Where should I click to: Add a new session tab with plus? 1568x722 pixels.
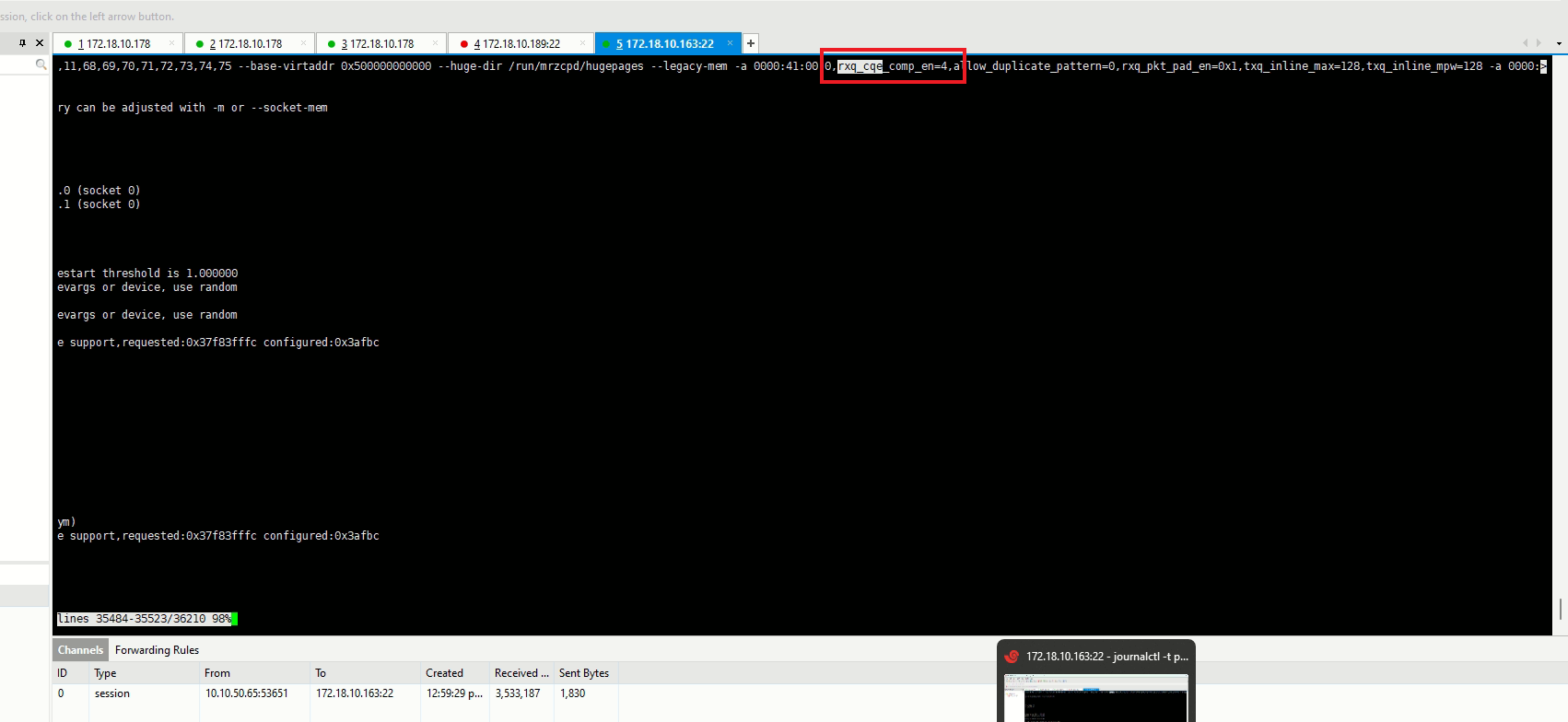click(751, 43)
